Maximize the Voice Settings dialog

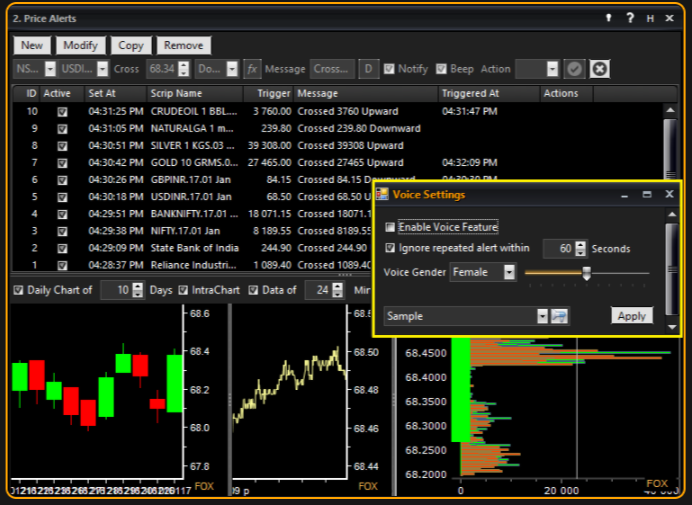coord(647,195)
